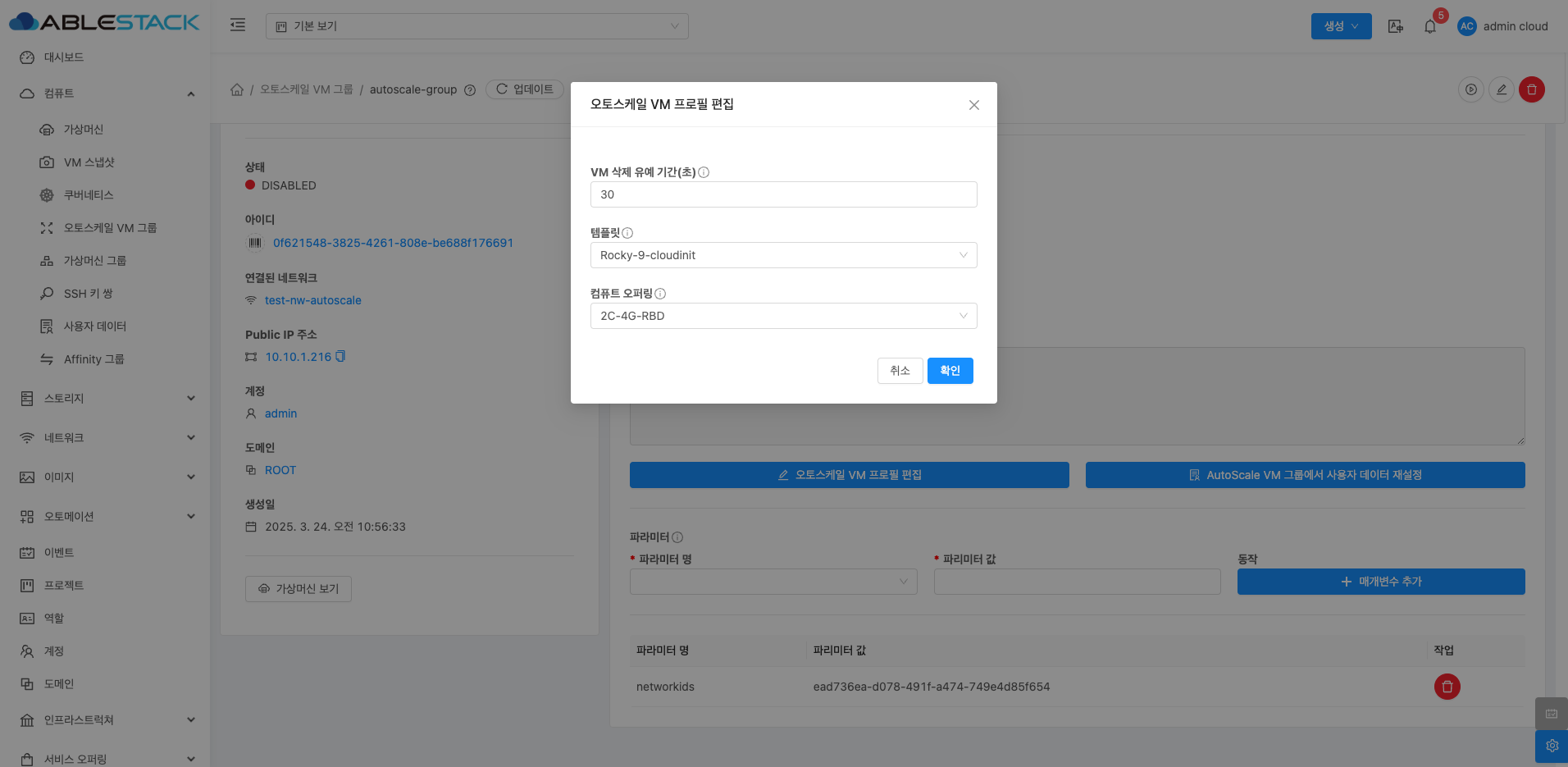
Task: Click the VM 삭제 유예 기간 input field
Action: coord(783,194)
